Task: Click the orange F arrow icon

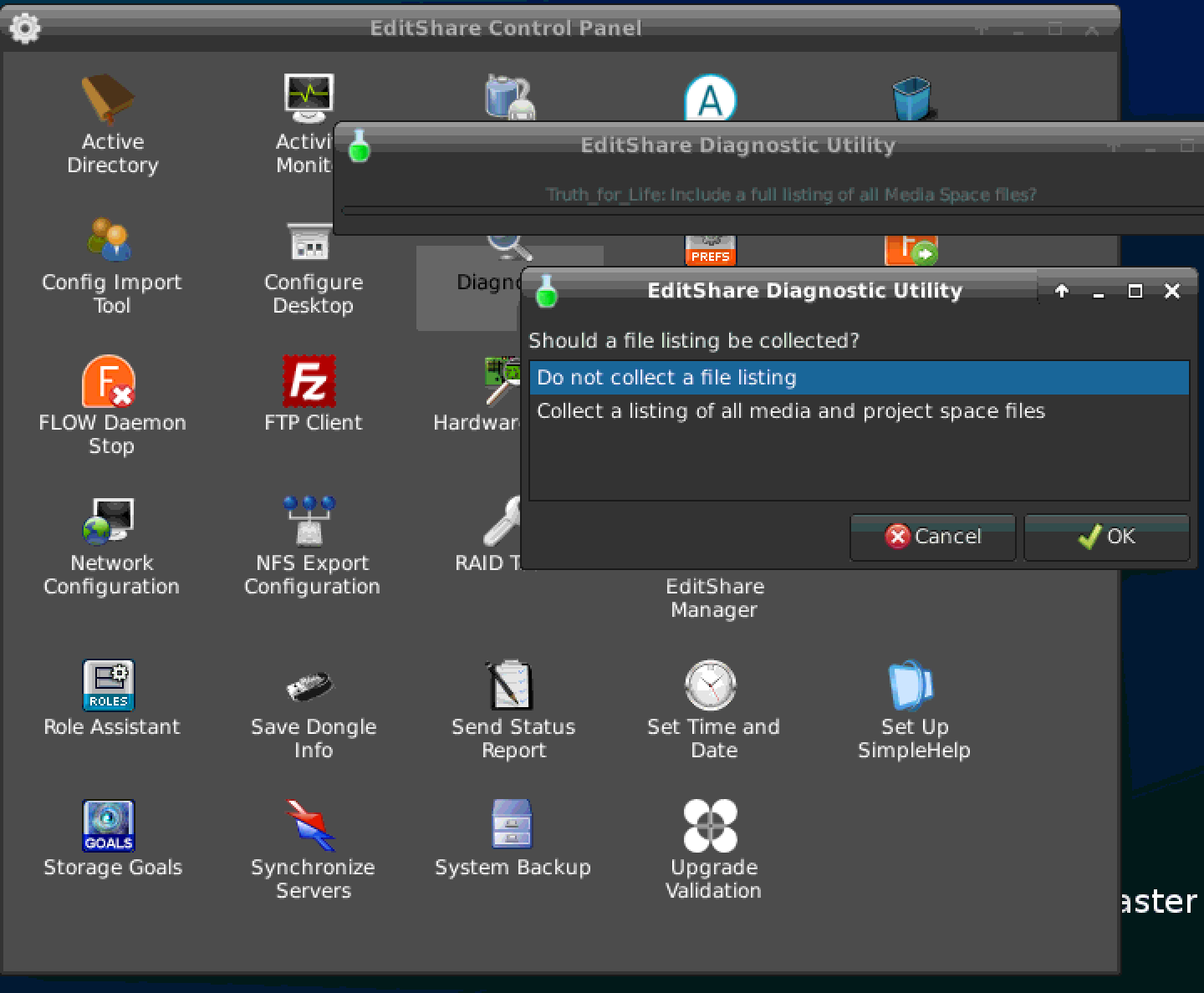Action: click(x=911, y=250)
